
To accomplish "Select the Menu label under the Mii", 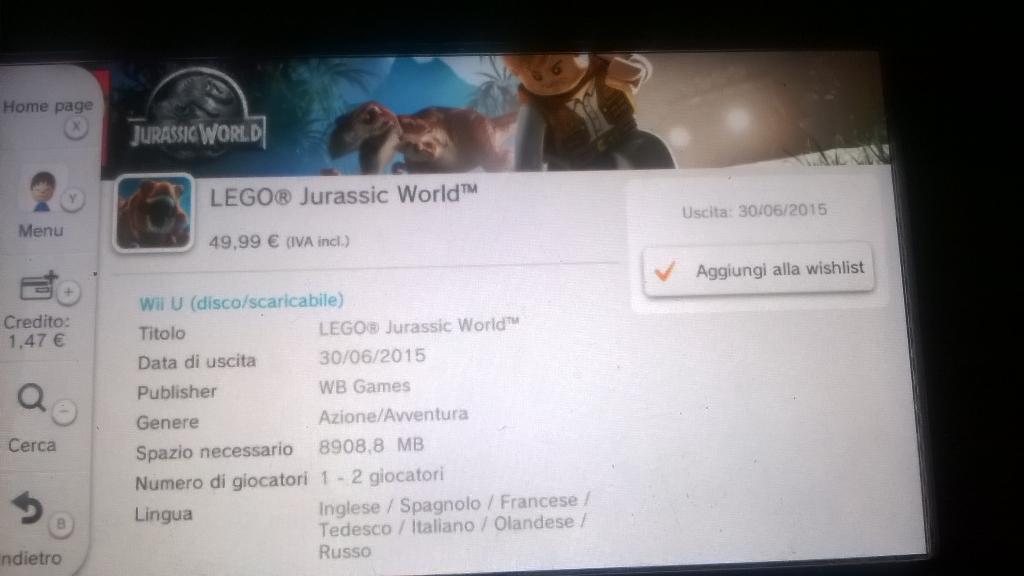I will click(41, 231).
